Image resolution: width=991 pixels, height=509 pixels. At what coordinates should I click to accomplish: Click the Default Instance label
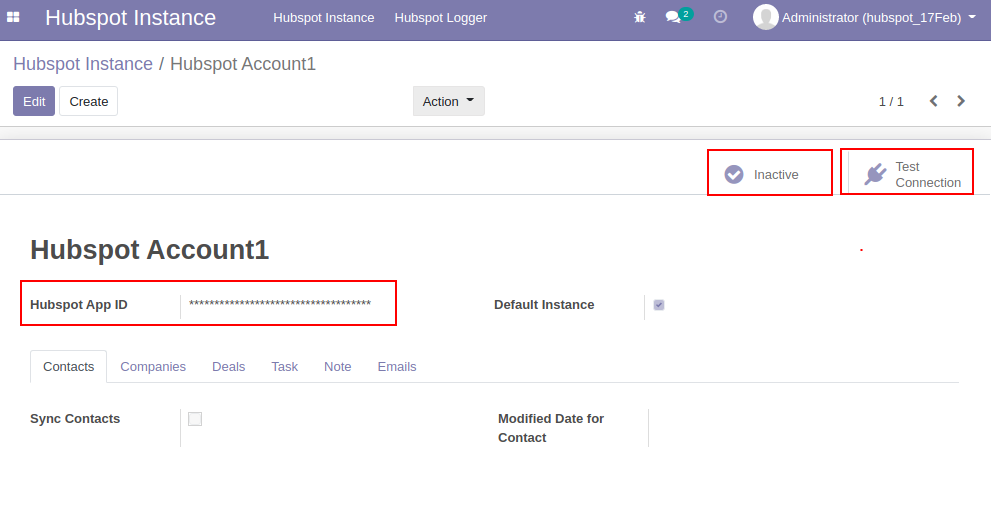tap(544, 305)
